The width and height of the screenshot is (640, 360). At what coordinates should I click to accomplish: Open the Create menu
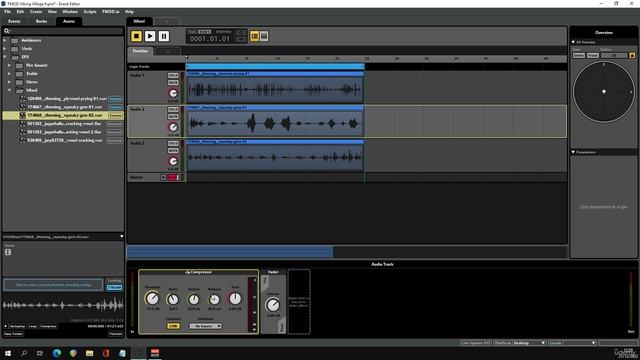tap(36, 11)
